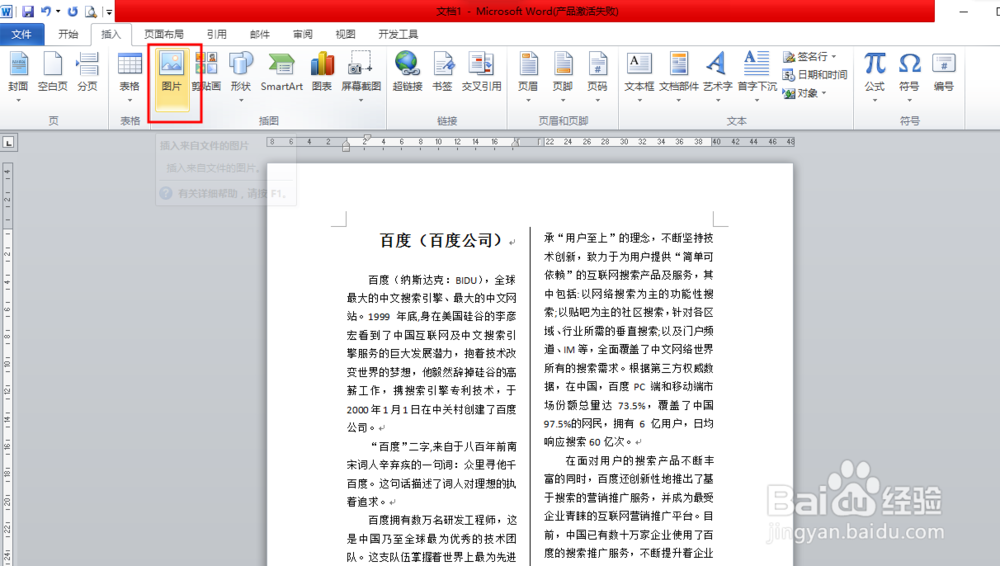Click the line 在面对用户的搜索产品不断丰
The height and width of the screenshot is (566, 1000).
click(639, 460)
